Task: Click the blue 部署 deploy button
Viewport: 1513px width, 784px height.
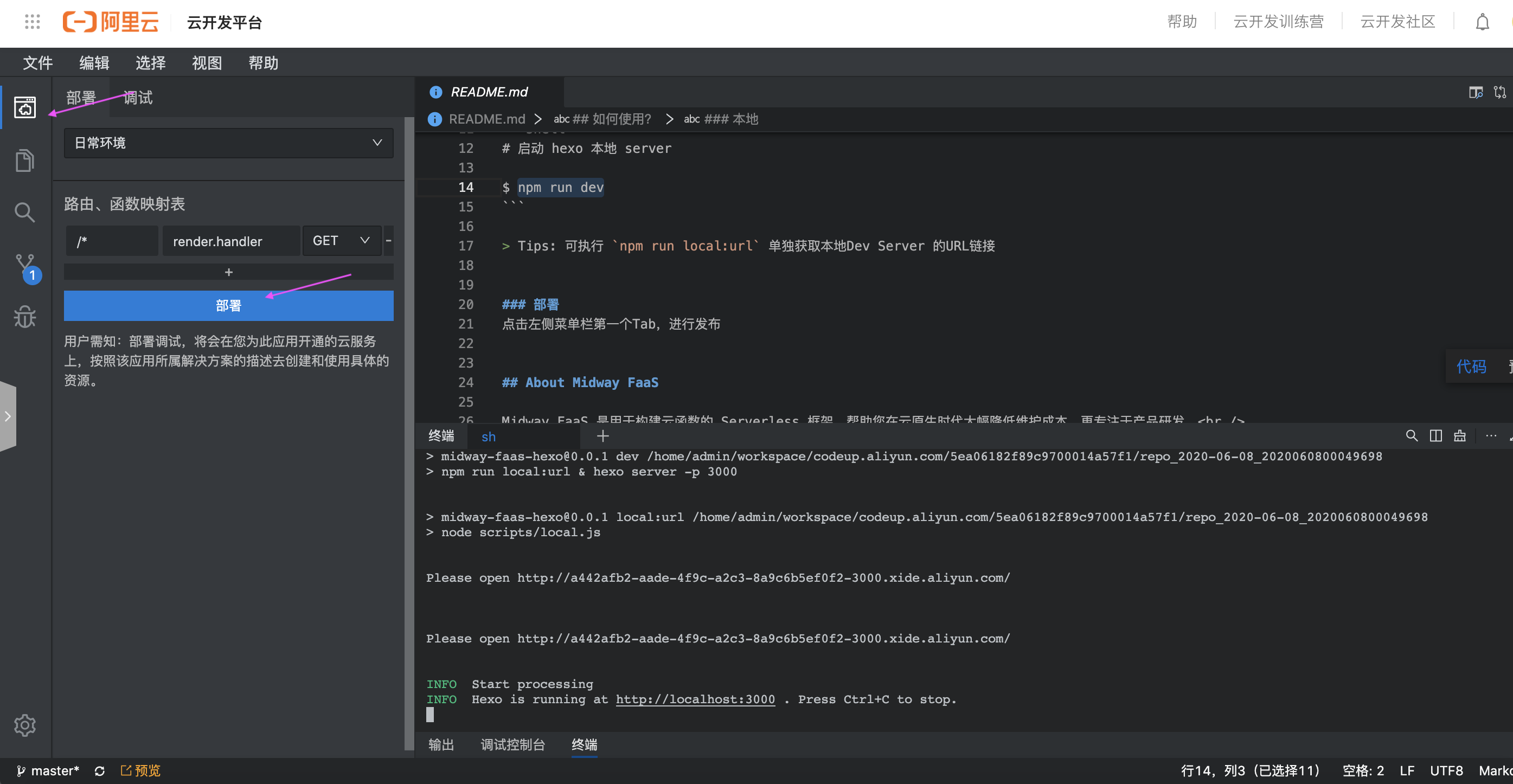Action: tap(228, 305)
